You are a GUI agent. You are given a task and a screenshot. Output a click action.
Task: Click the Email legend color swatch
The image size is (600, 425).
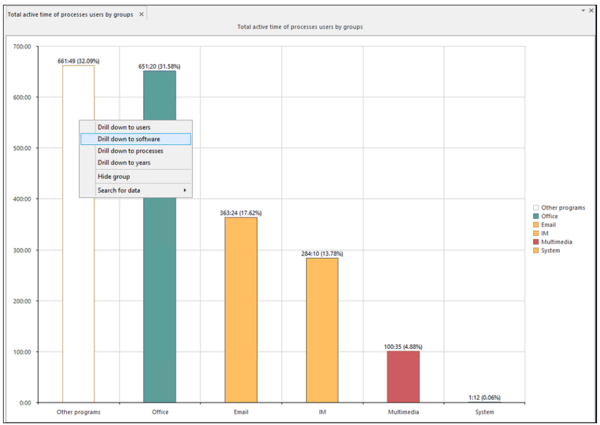click(536, 225)
